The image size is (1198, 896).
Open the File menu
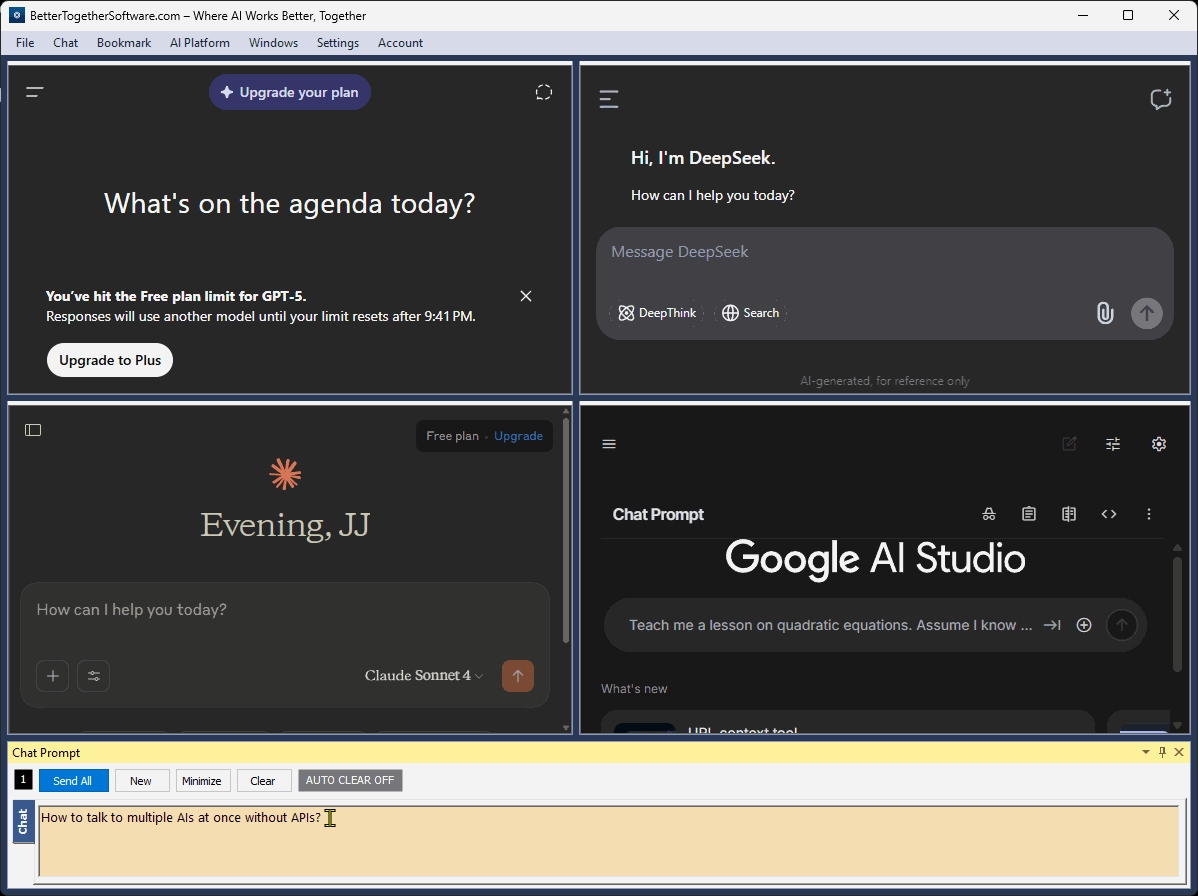pyautogui.click(x=25, y=43)
